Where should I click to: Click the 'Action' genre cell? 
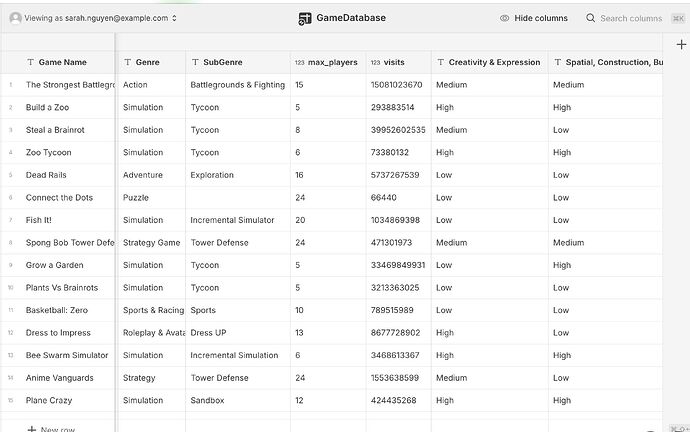(152, 85)
